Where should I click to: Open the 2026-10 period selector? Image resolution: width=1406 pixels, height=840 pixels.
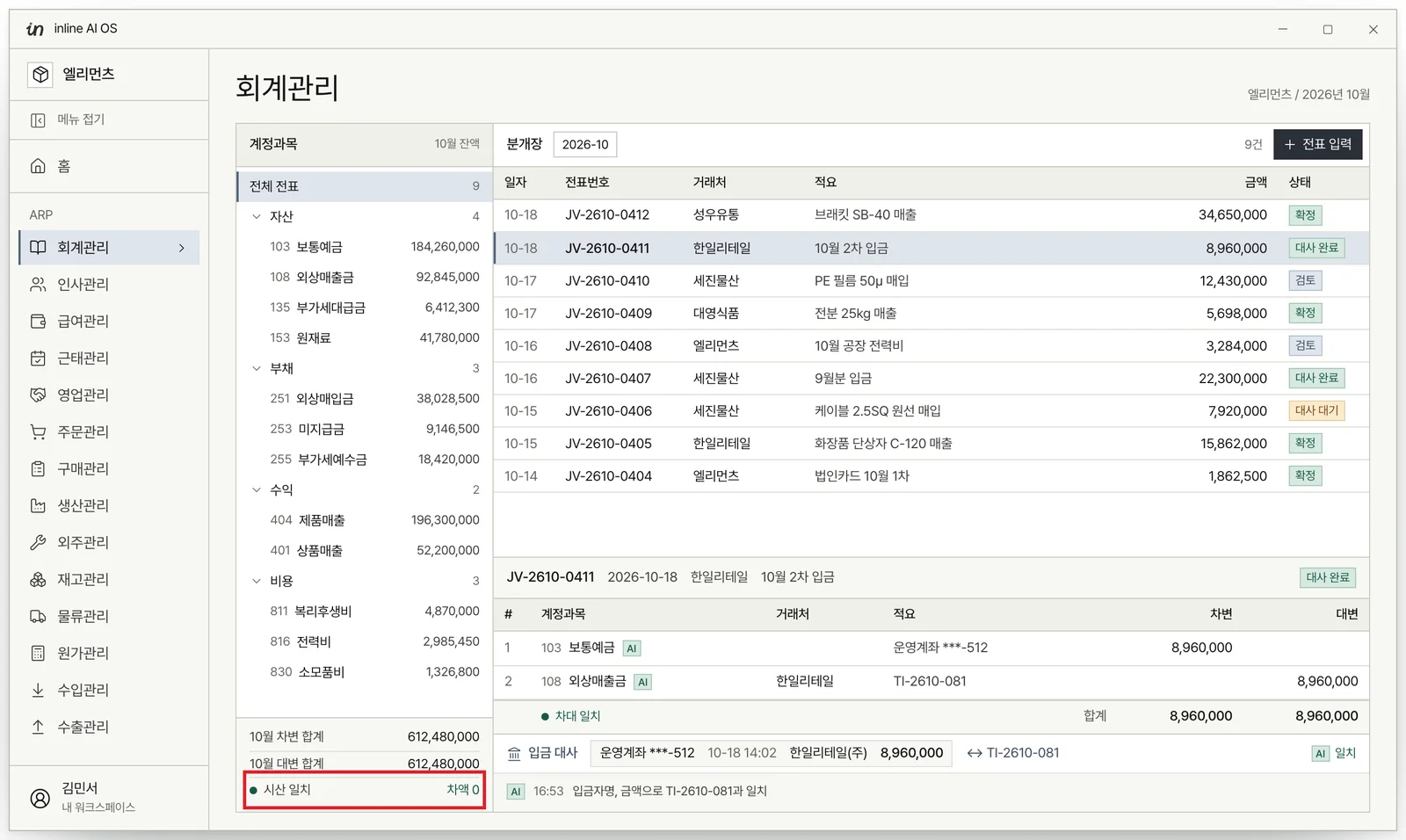click(585, 144)
